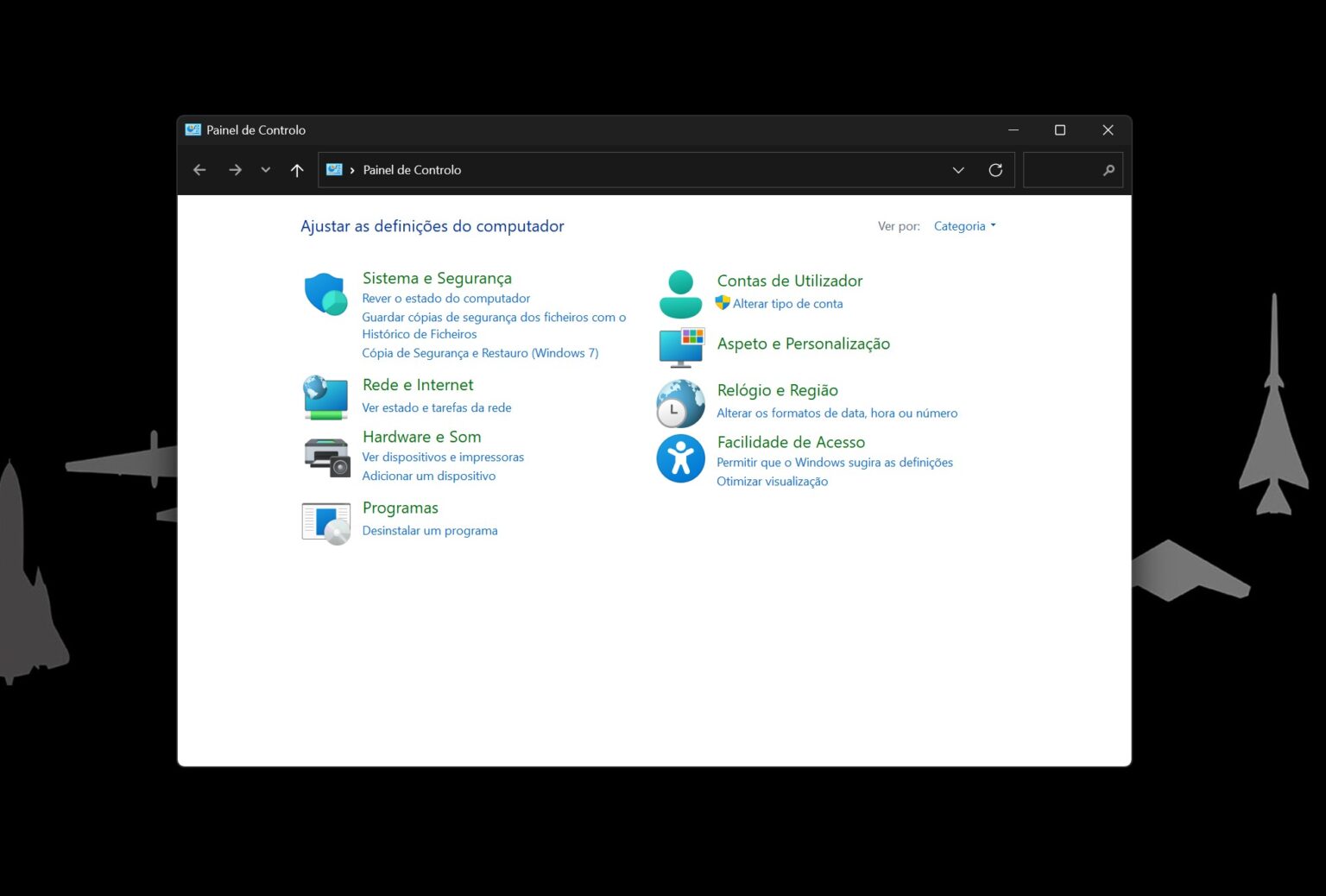
Task: Maximize the Painel de Controlo window
Action: pyautogui.click(x=1060, y=129)
